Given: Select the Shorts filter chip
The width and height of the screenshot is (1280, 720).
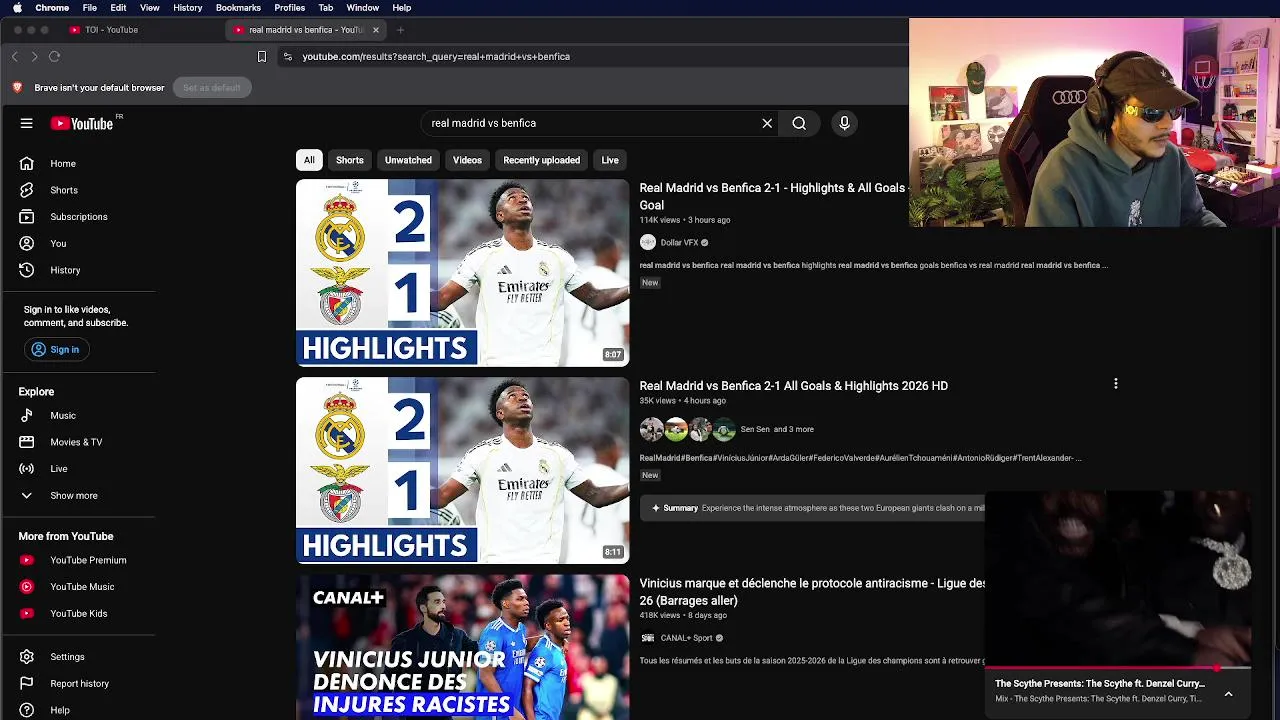Looking at the screenshot, I should pyautogui.click(x=350, y=160).
